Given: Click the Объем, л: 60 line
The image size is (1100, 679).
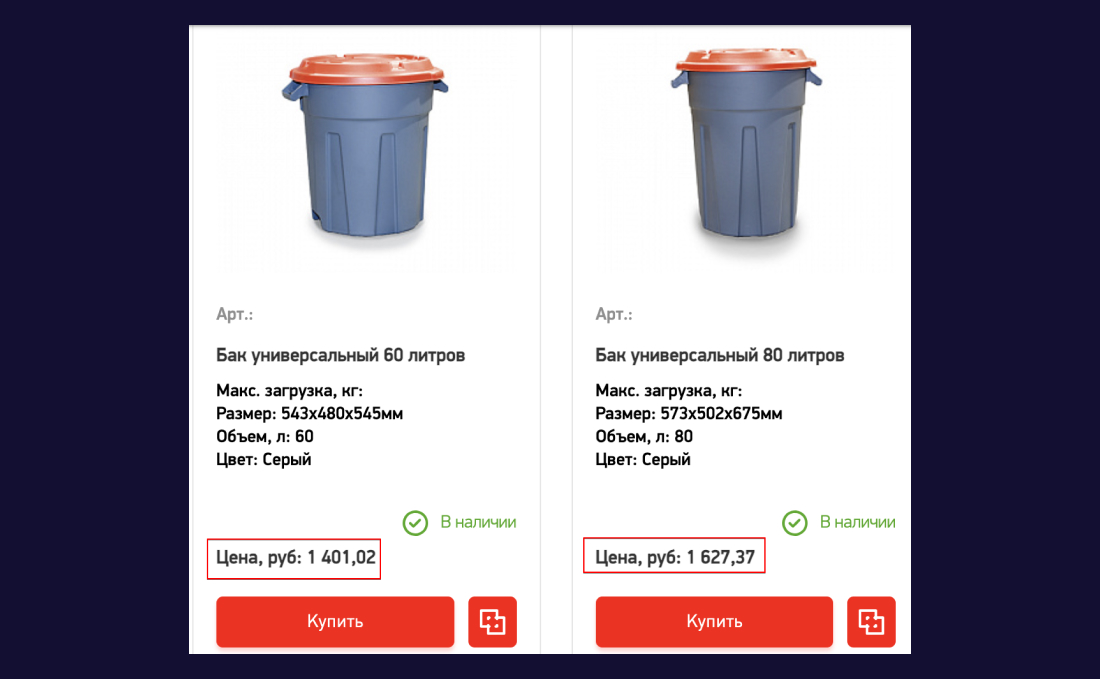Looking at the screenshot, I should pos(265,436).
